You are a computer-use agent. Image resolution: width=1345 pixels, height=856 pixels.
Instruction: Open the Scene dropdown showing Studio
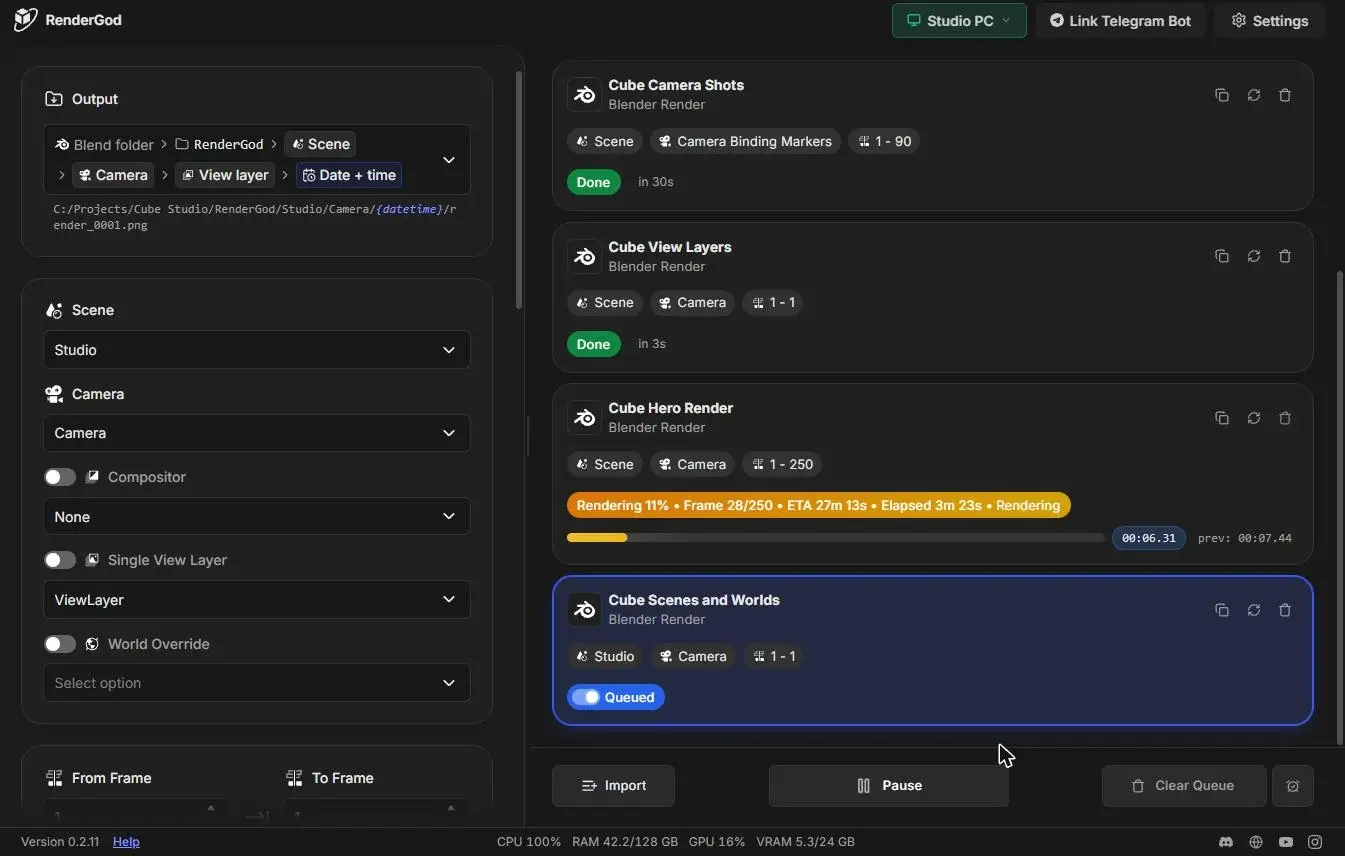pos(256,350)
